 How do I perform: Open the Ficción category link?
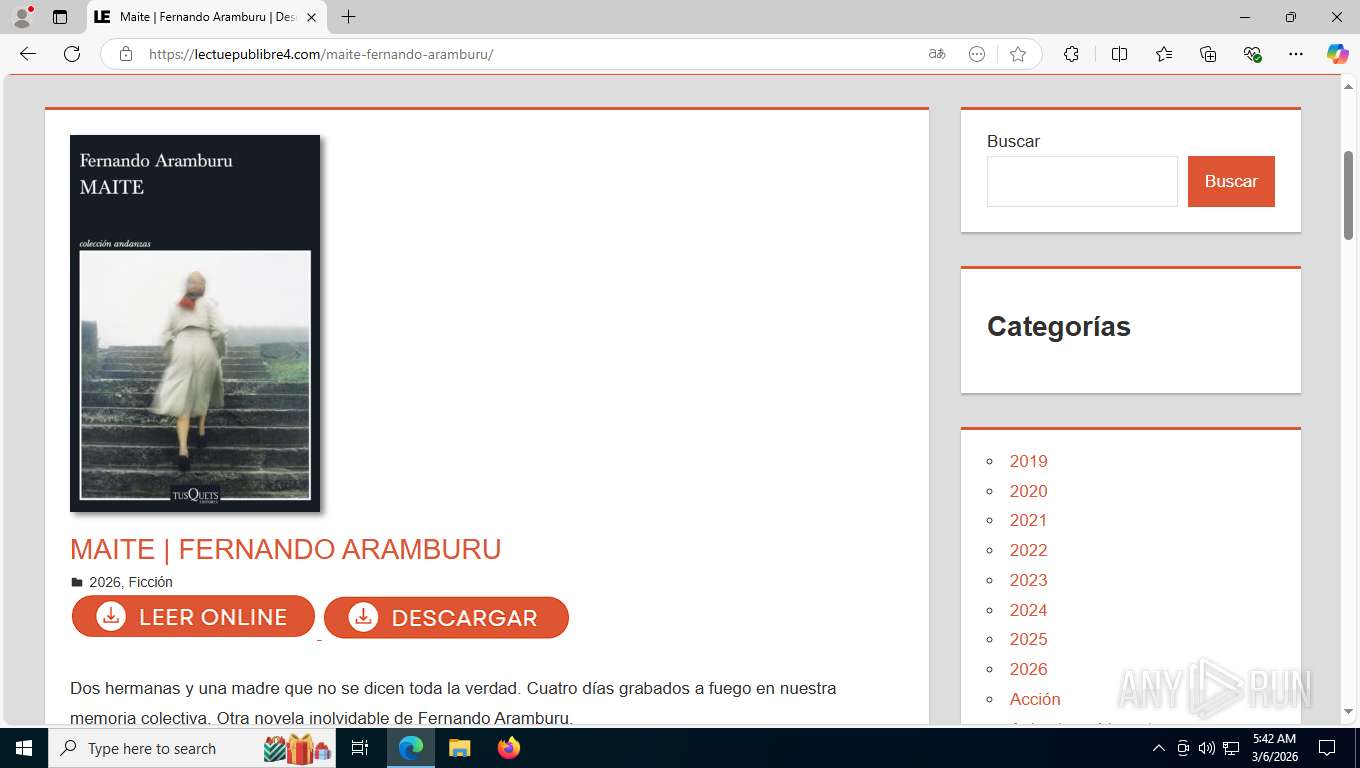pyautogui.click(x=150, y=582)
